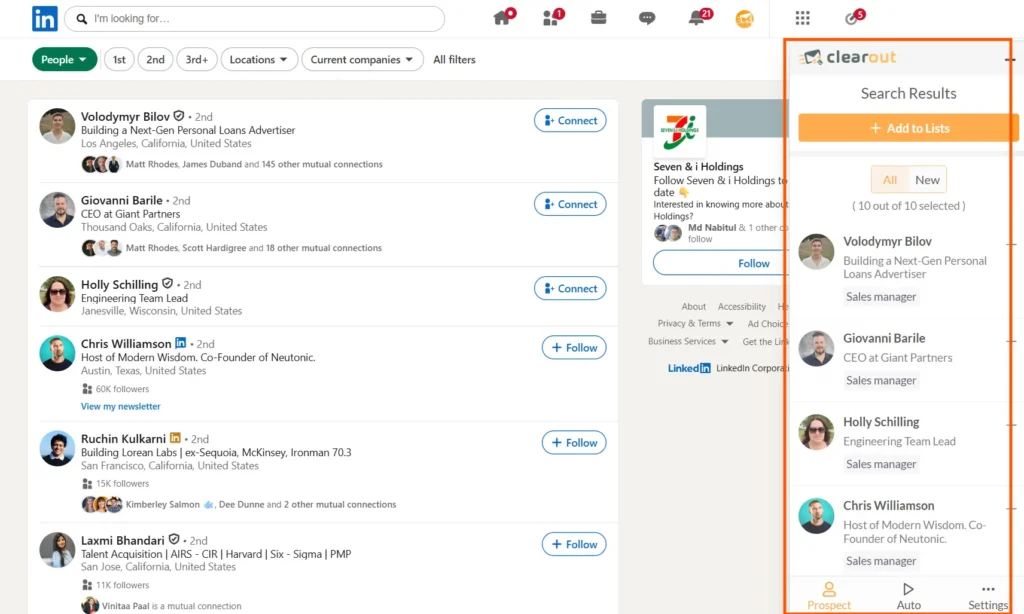Toggle the 2nd connections filter
Image resolution: width=1024 pixels, height=614 pixels.
point(155,59)
